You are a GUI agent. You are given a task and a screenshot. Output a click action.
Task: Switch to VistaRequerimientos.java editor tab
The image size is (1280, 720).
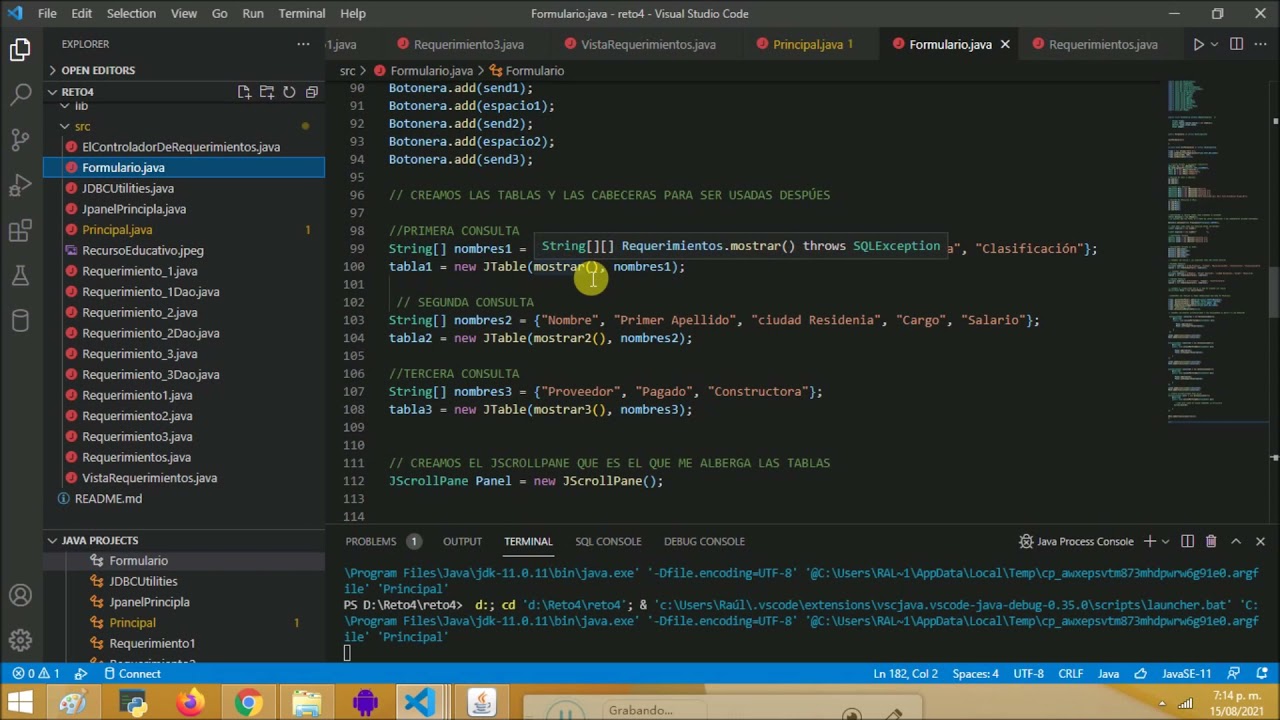point(648,44)
